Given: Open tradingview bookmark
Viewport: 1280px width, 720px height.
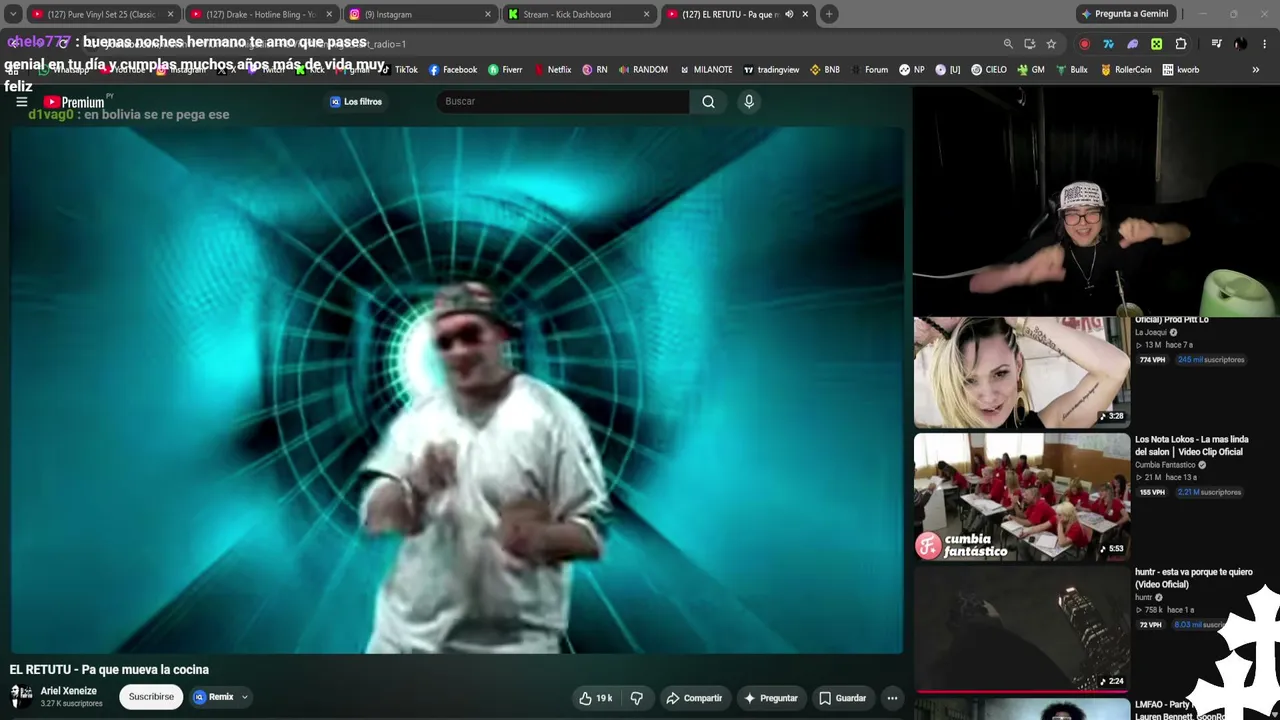Looking at the screenshot, I should click(x=771, y=70).
